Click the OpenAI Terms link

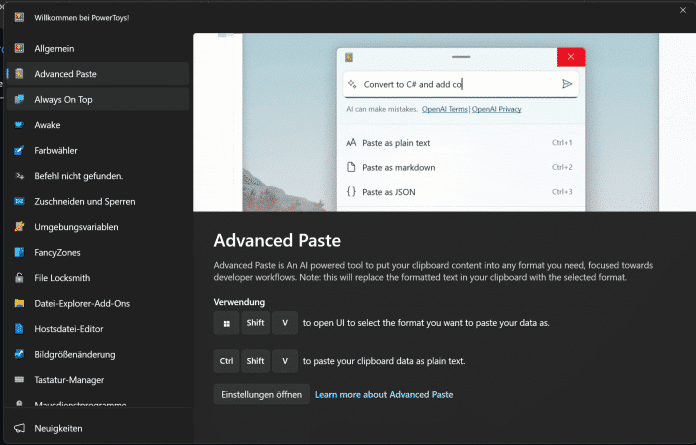[x=444, y=109]
